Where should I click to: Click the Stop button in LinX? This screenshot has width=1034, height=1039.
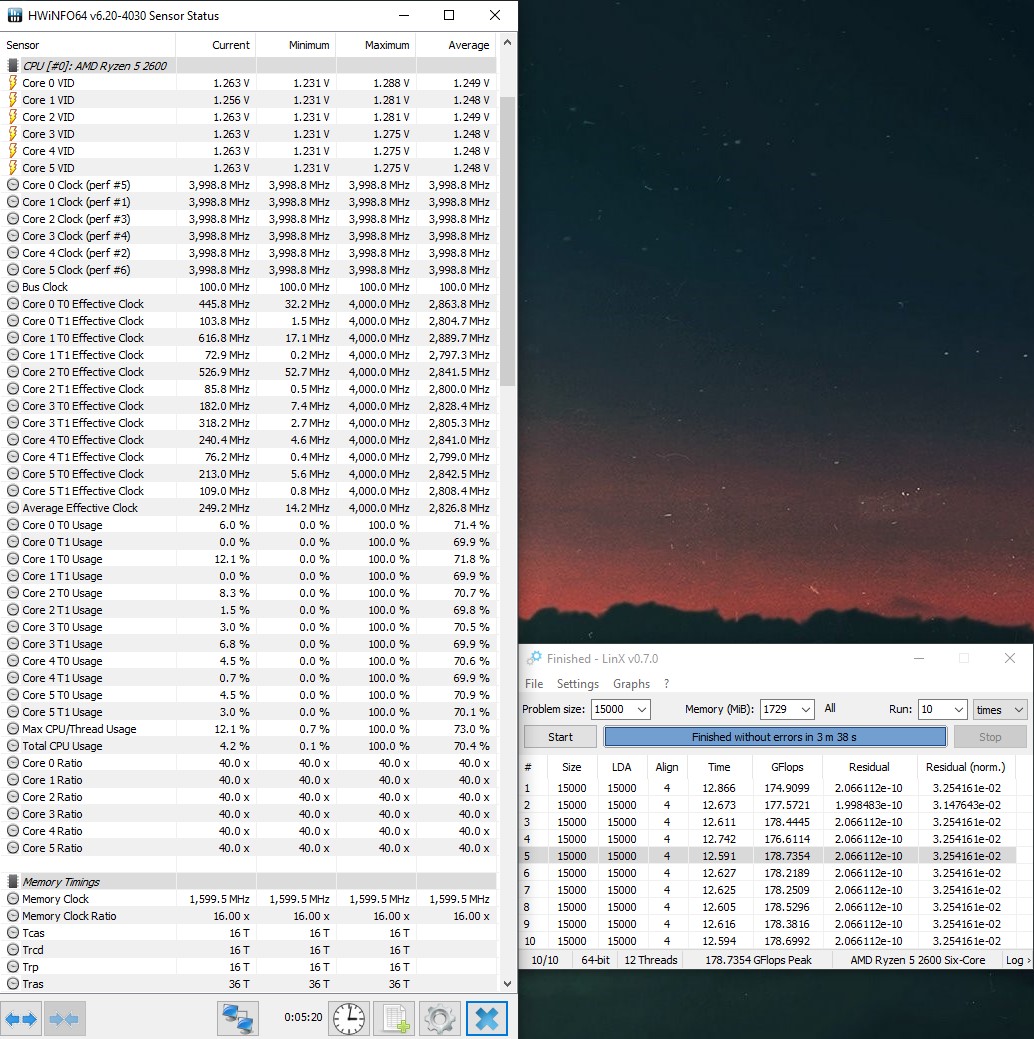pos(990,737)
